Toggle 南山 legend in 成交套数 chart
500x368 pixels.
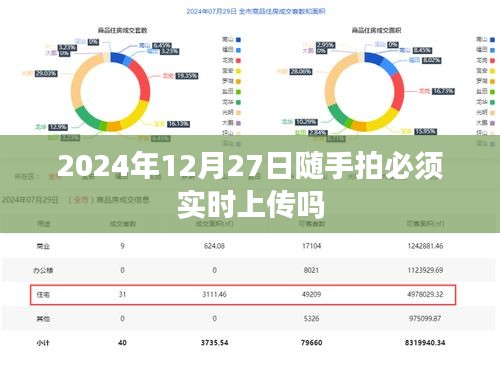pos(231,39)
